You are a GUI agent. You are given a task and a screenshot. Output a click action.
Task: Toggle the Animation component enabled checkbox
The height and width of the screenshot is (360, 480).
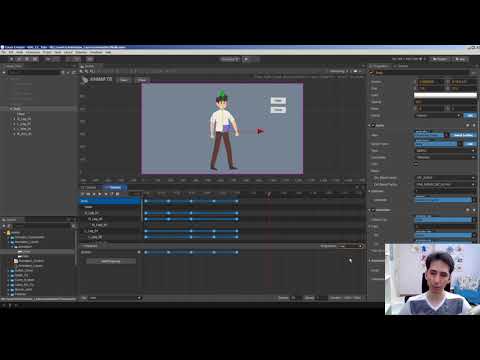374,210
